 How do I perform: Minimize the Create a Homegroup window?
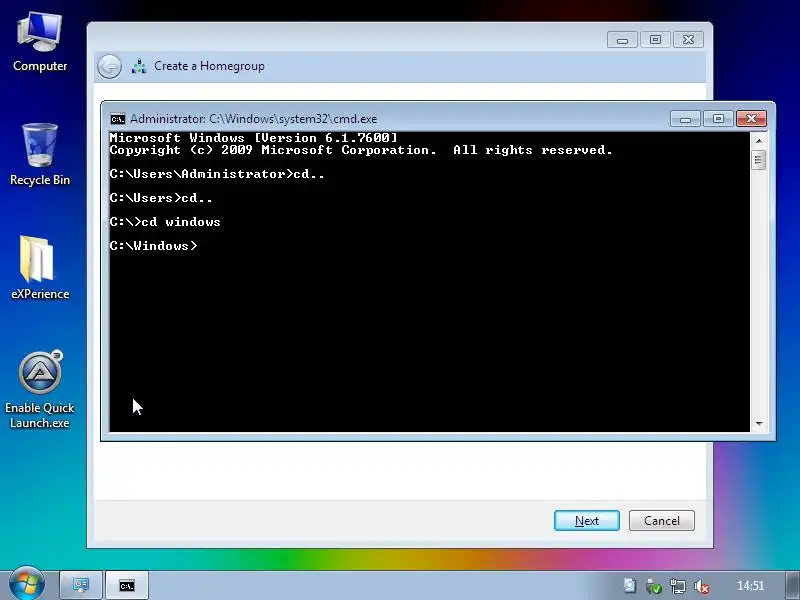(x=622, y=40)
